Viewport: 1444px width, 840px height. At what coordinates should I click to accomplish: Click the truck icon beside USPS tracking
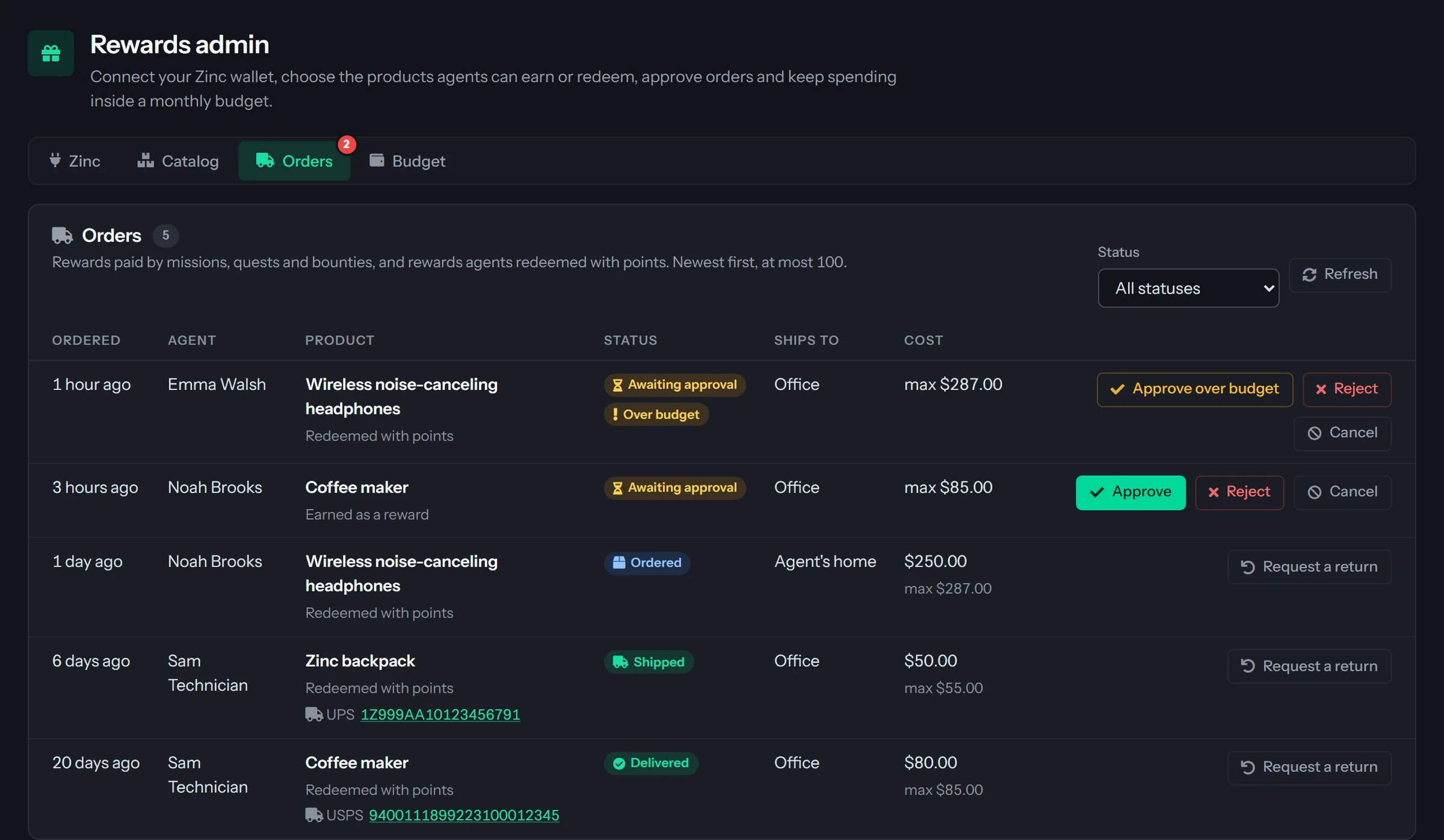tap(314, 815)
